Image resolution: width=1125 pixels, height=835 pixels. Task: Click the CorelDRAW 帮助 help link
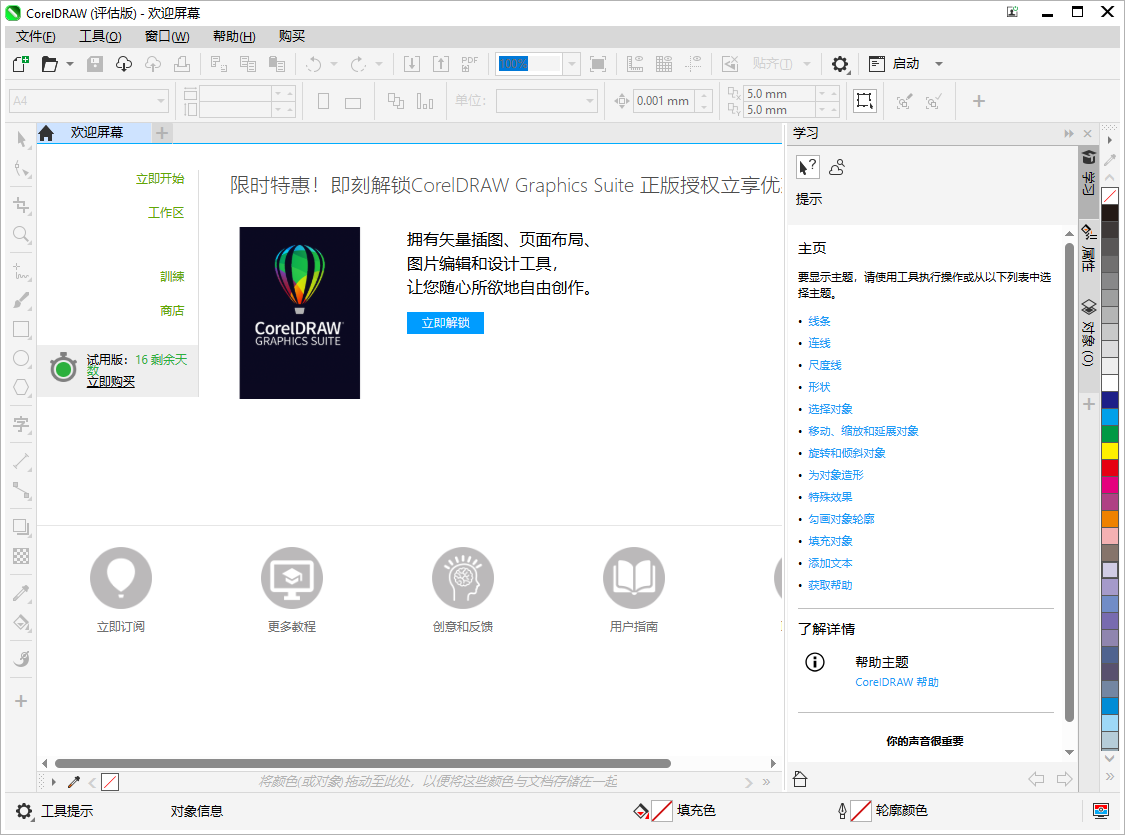pyautogui.click(x=897, y=682)
